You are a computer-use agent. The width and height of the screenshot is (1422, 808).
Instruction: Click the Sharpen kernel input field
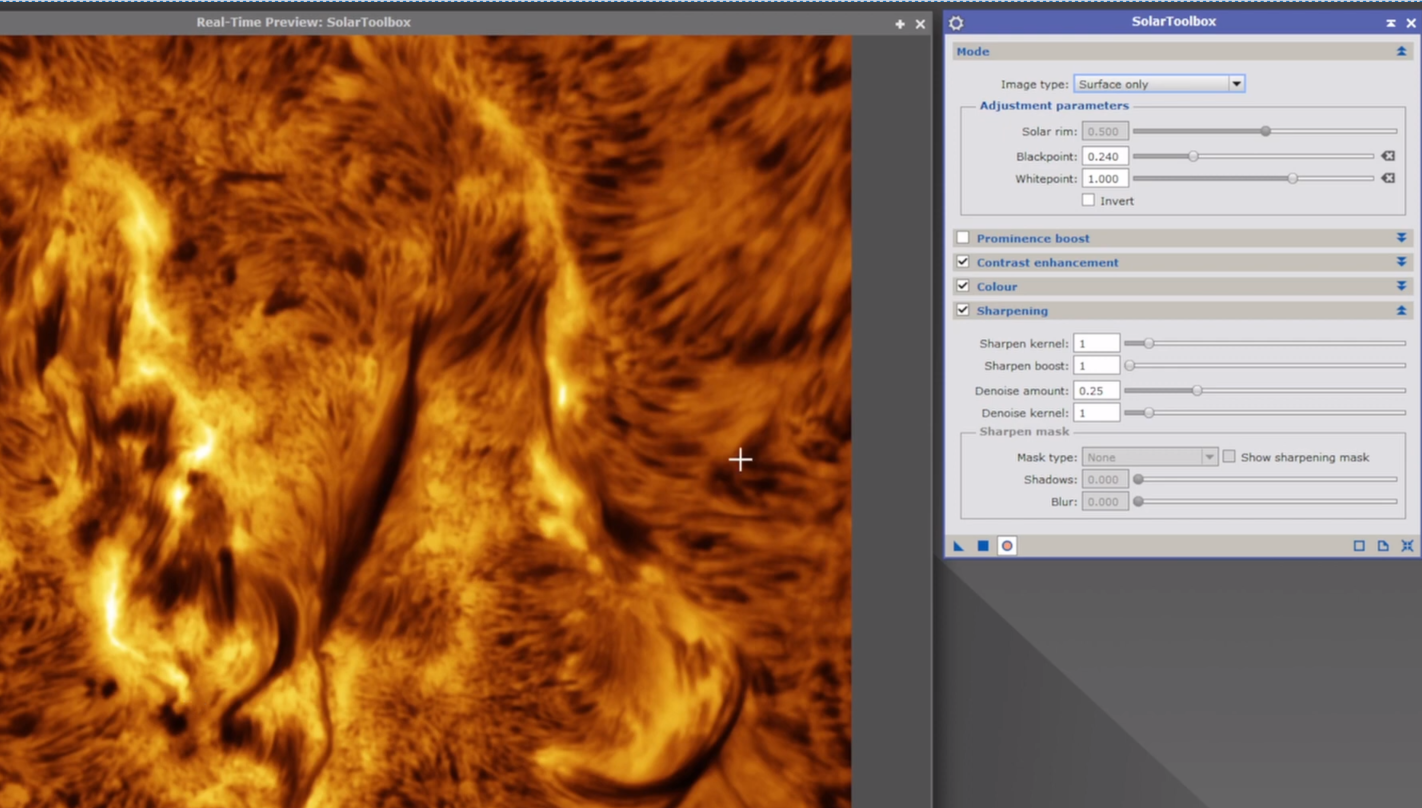1096,343
